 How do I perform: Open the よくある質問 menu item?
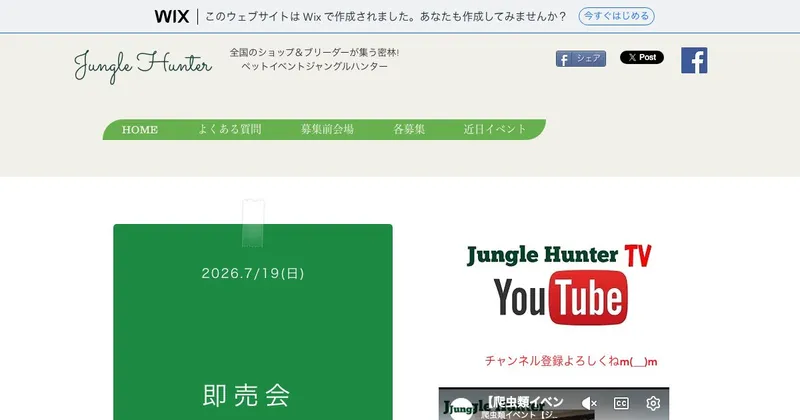click(230, 129)
